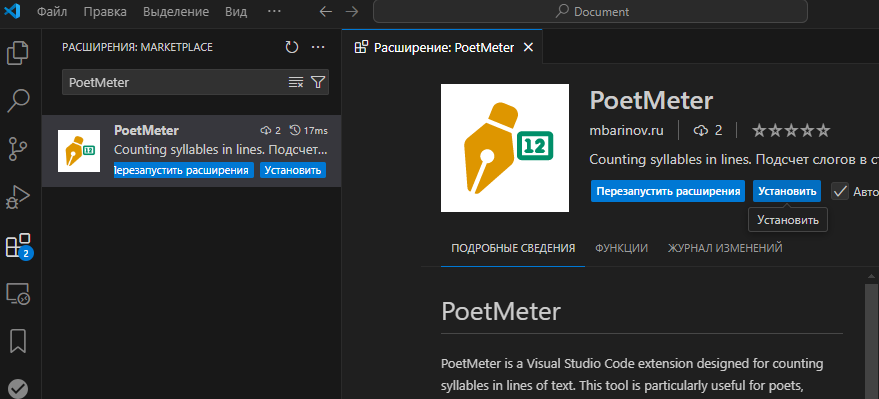Click the details page vertical scrollbar
The width and height of the screenshot is (879, 399).
[871, 341]
